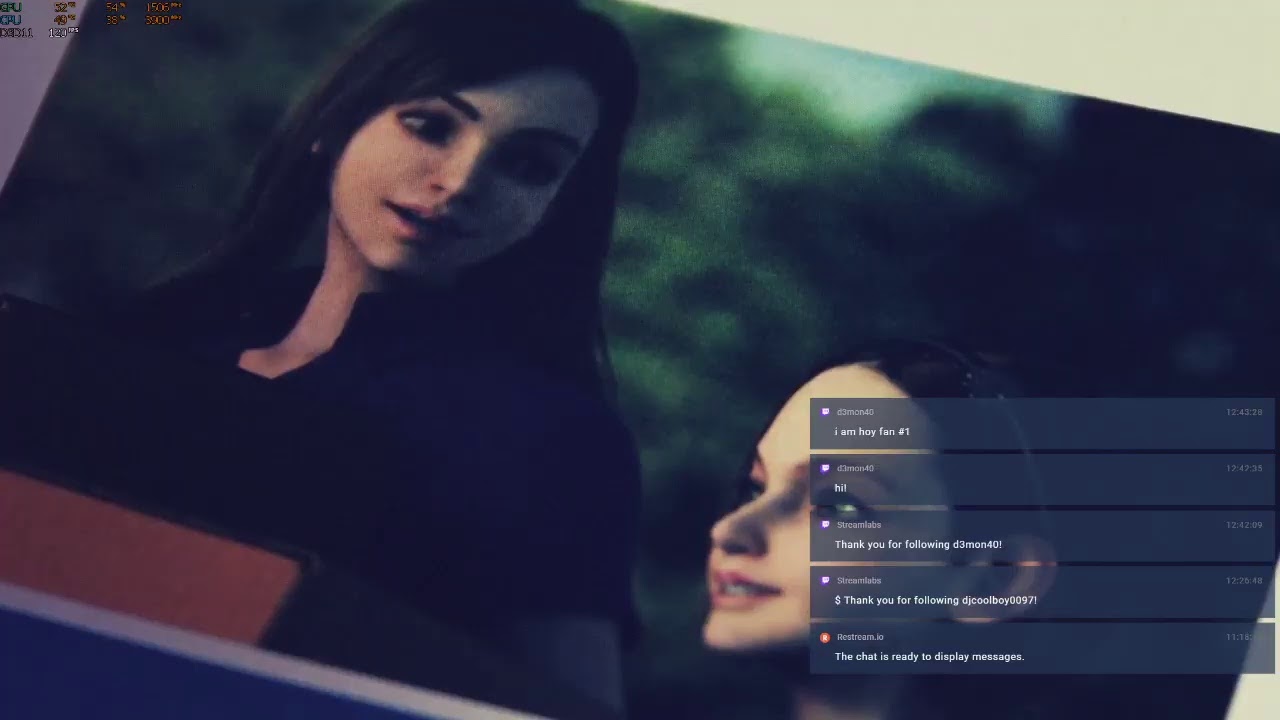
Task: Click the timestamp 12:42:09
Action: (1244, 524)
